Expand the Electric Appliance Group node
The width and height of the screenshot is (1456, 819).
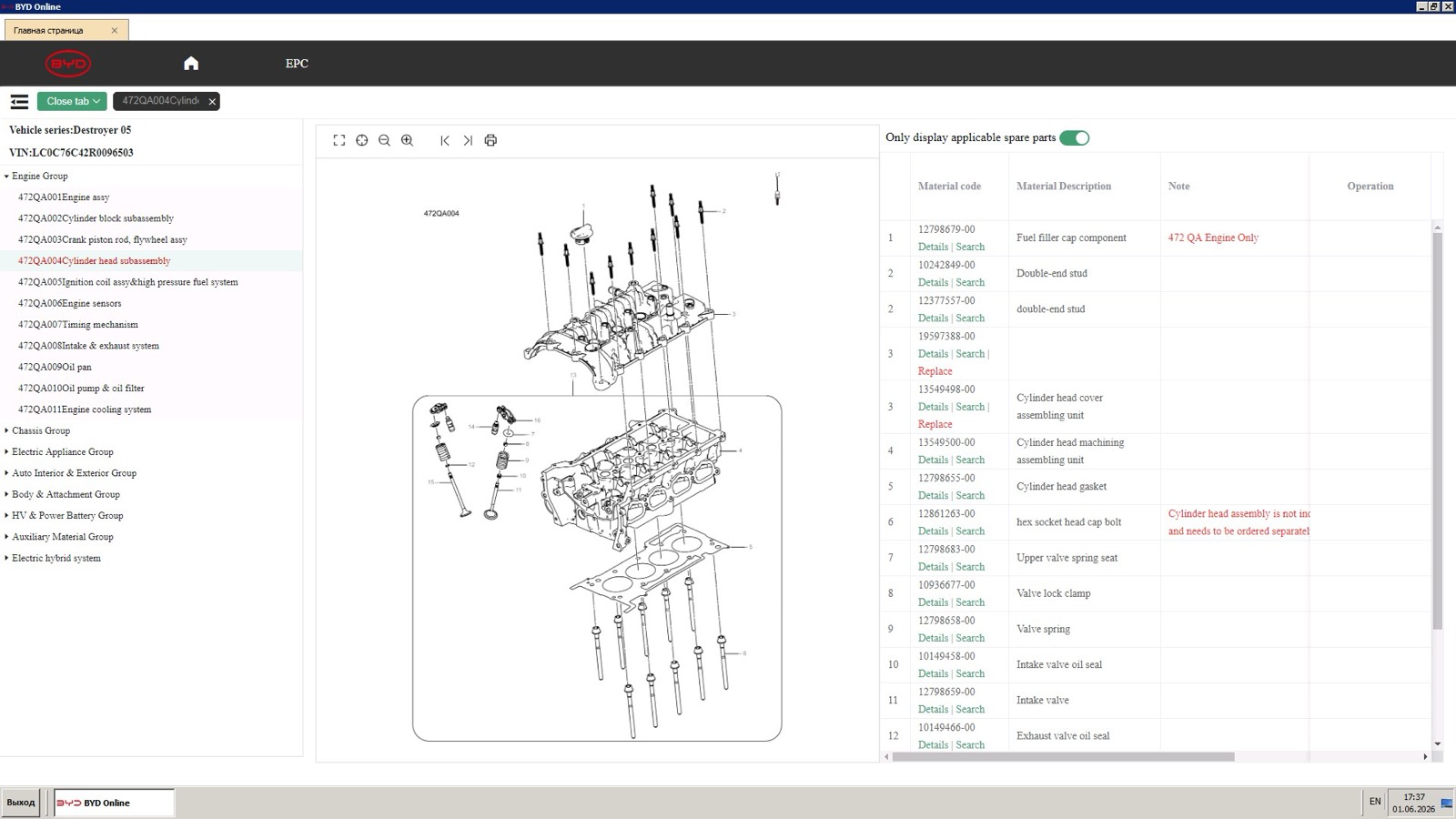pos(6,452)
